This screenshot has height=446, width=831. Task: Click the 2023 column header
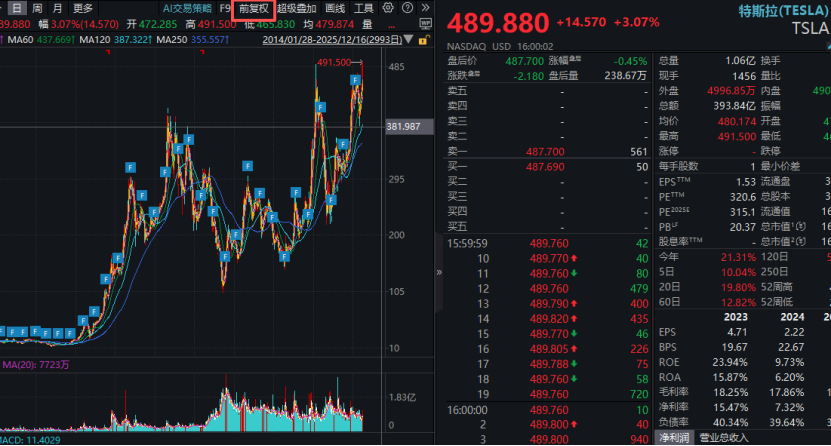(736, 317)
